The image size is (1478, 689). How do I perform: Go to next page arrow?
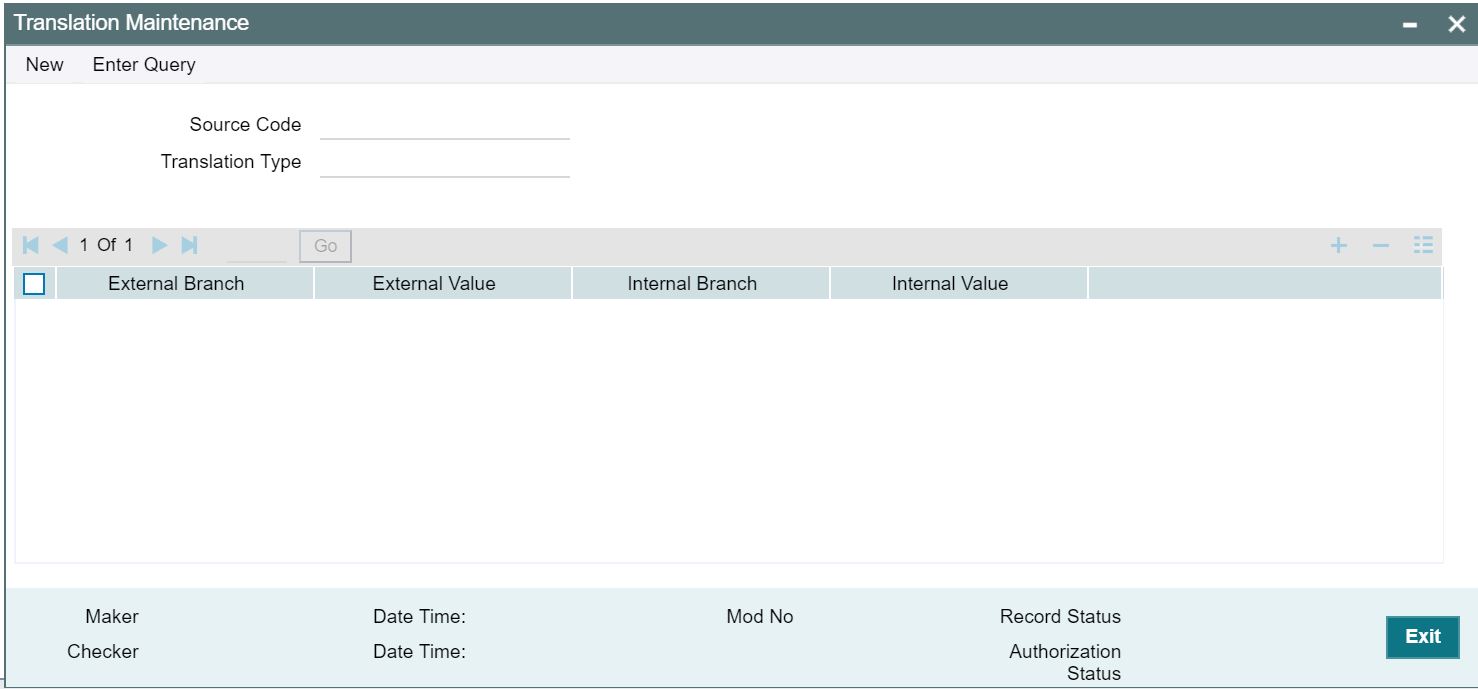[x=159, y=245]
